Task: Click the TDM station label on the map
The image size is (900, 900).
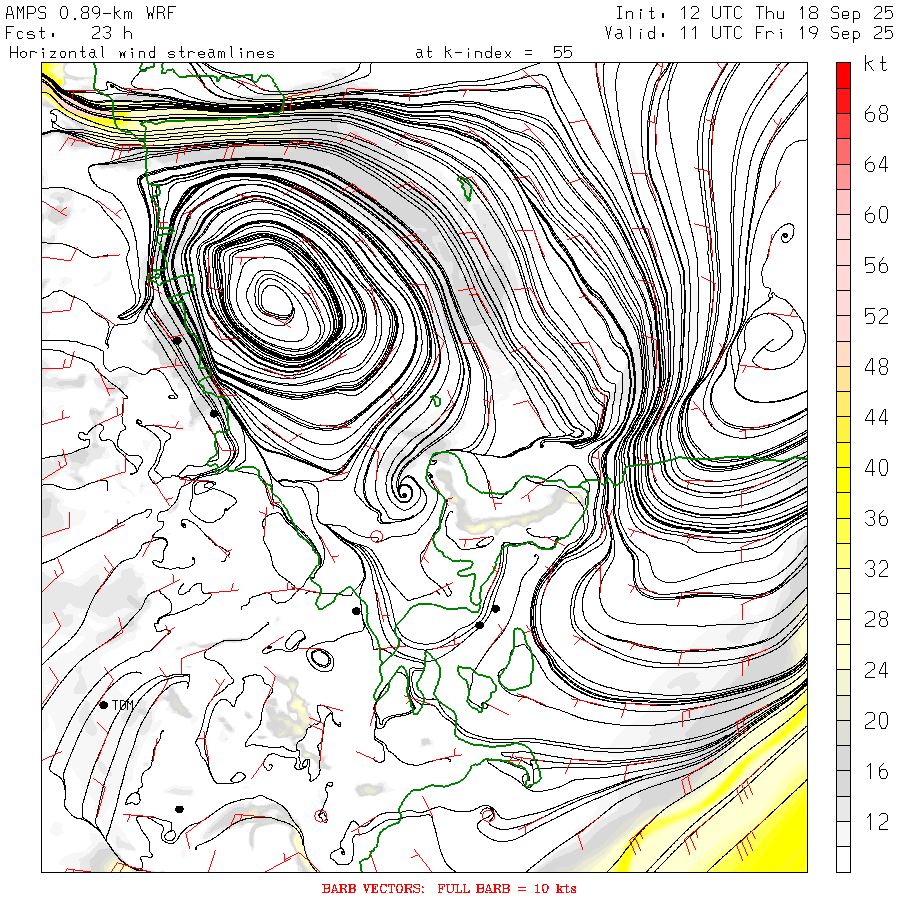Action: tap(123, 705)
